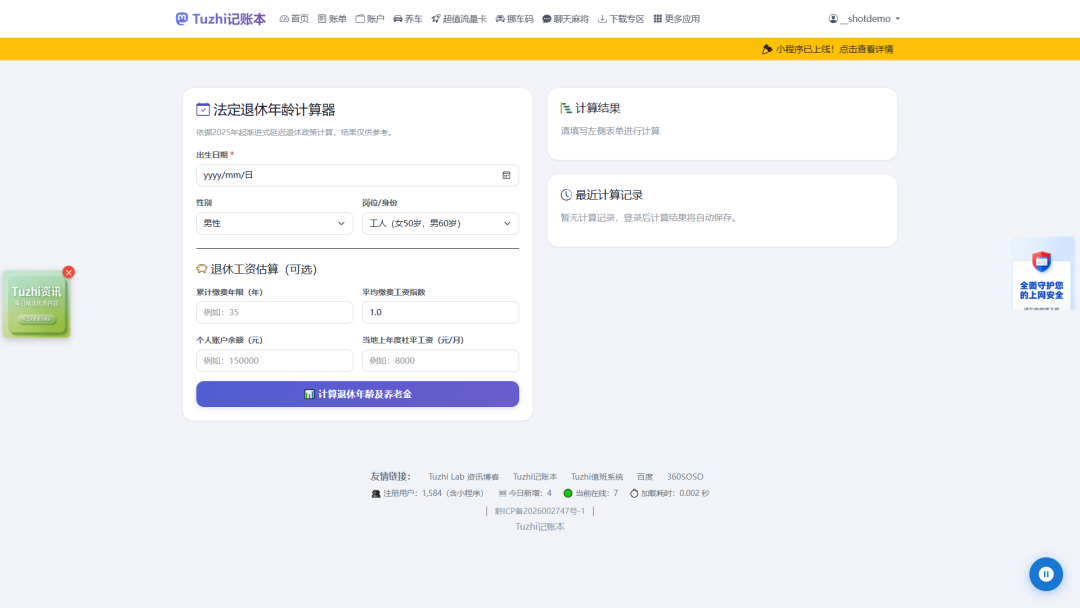Click the 注册用户 users icon
Viewport: 1080px width, 608px height.
point(375,494)
